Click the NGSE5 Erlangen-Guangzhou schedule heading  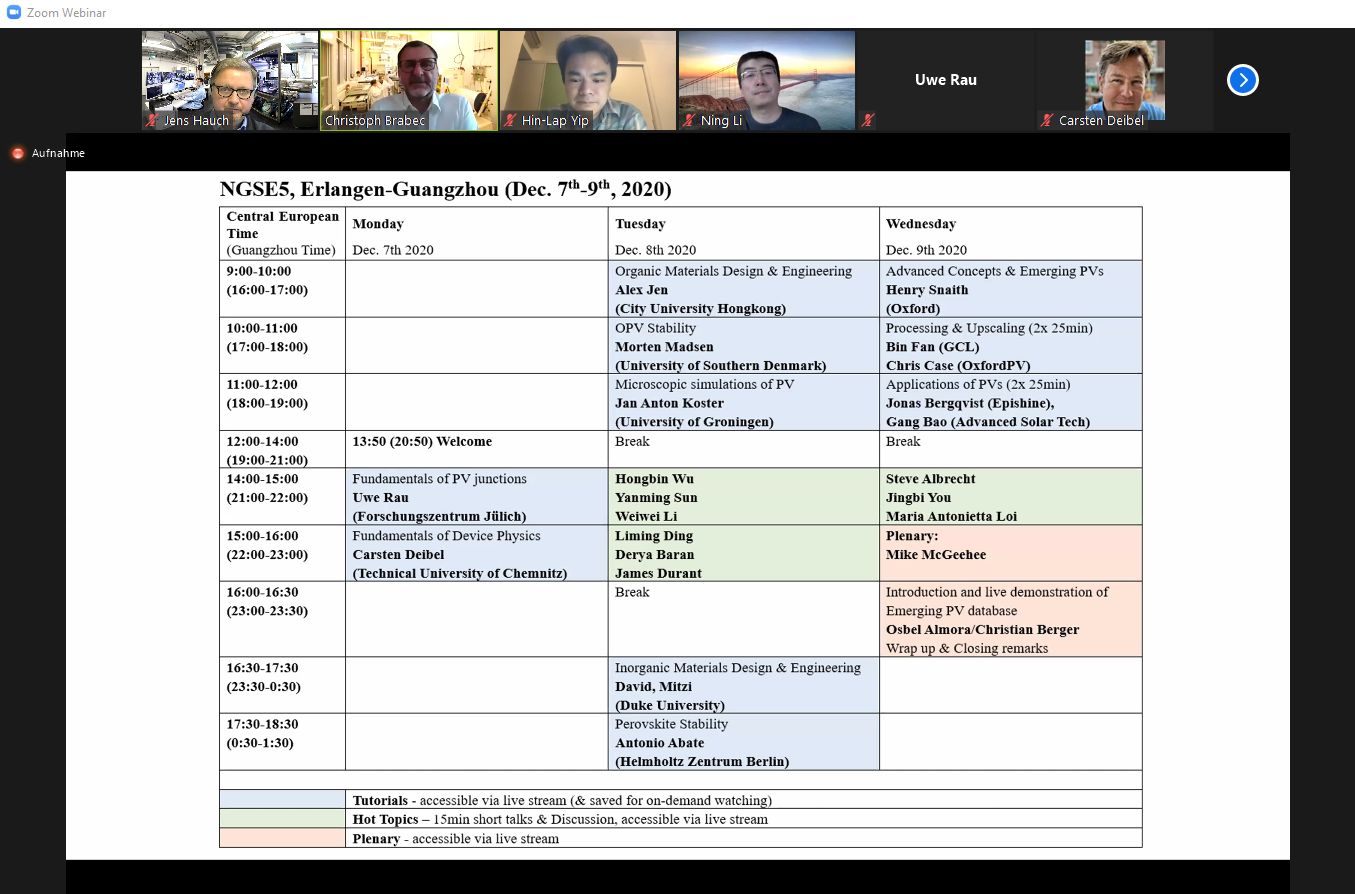[x=445, y=189]
